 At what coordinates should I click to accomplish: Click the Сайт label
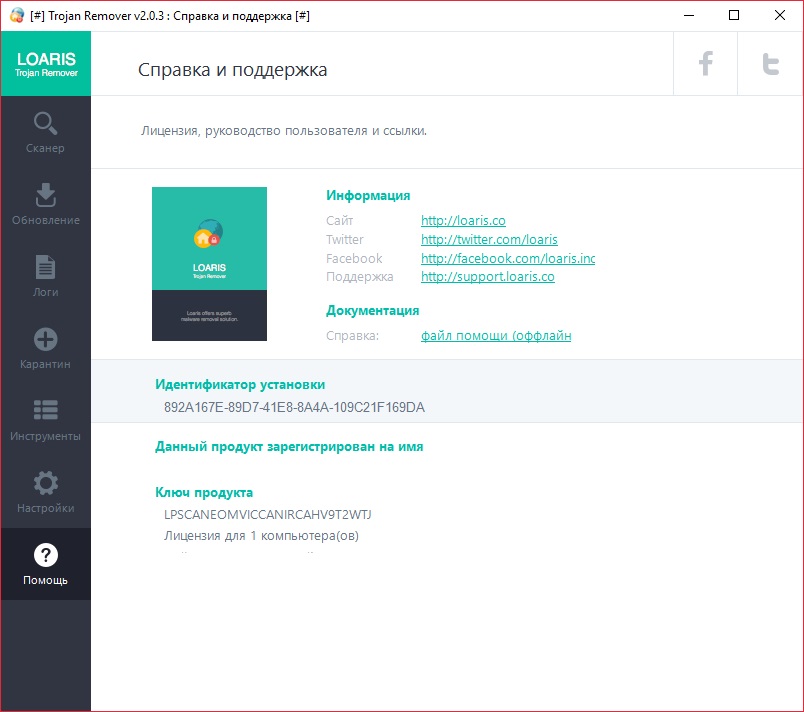339,221
